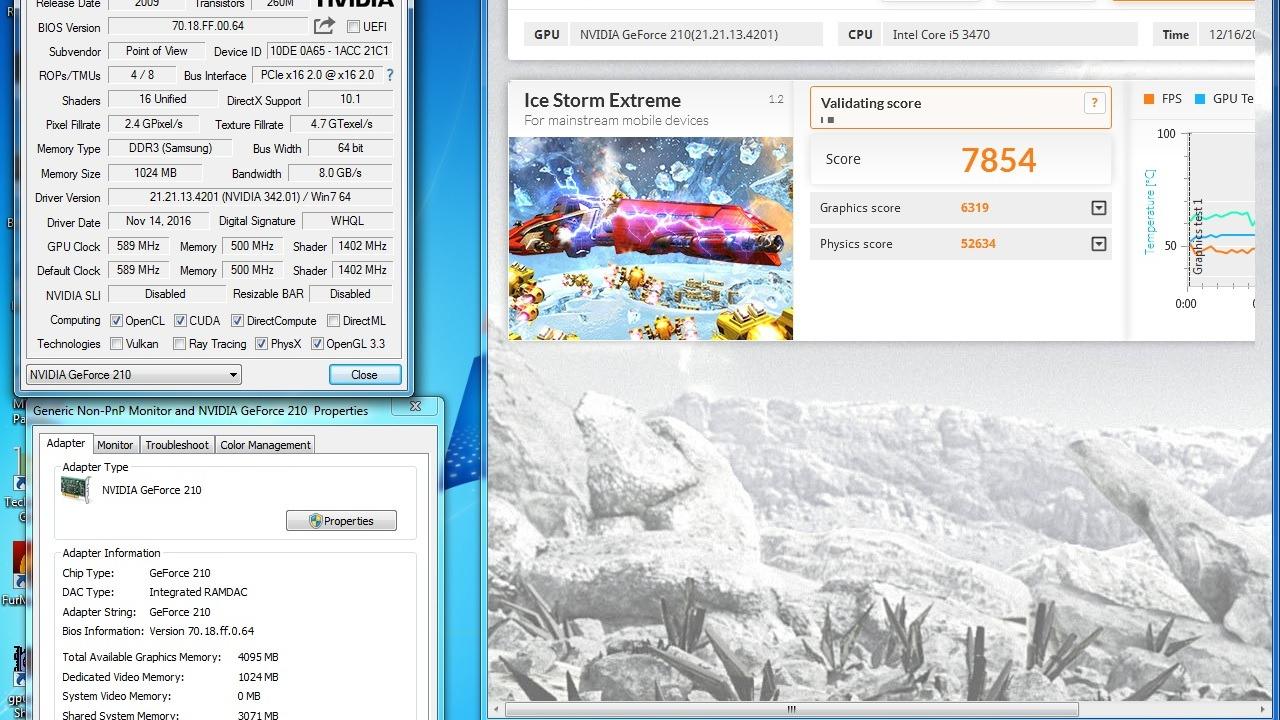
Task: Close the monitor Properties dialog
Action: [415, 406]
